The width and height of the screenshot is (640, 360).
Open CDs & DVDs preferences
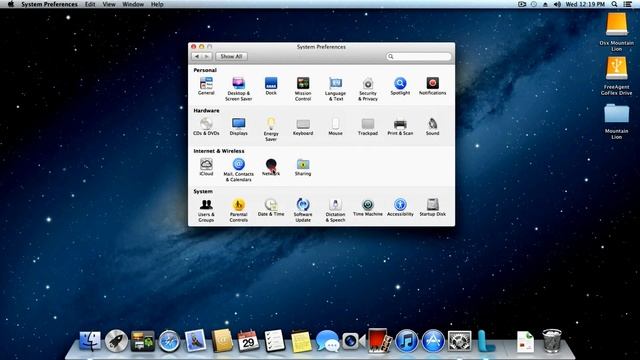(206, 127)
